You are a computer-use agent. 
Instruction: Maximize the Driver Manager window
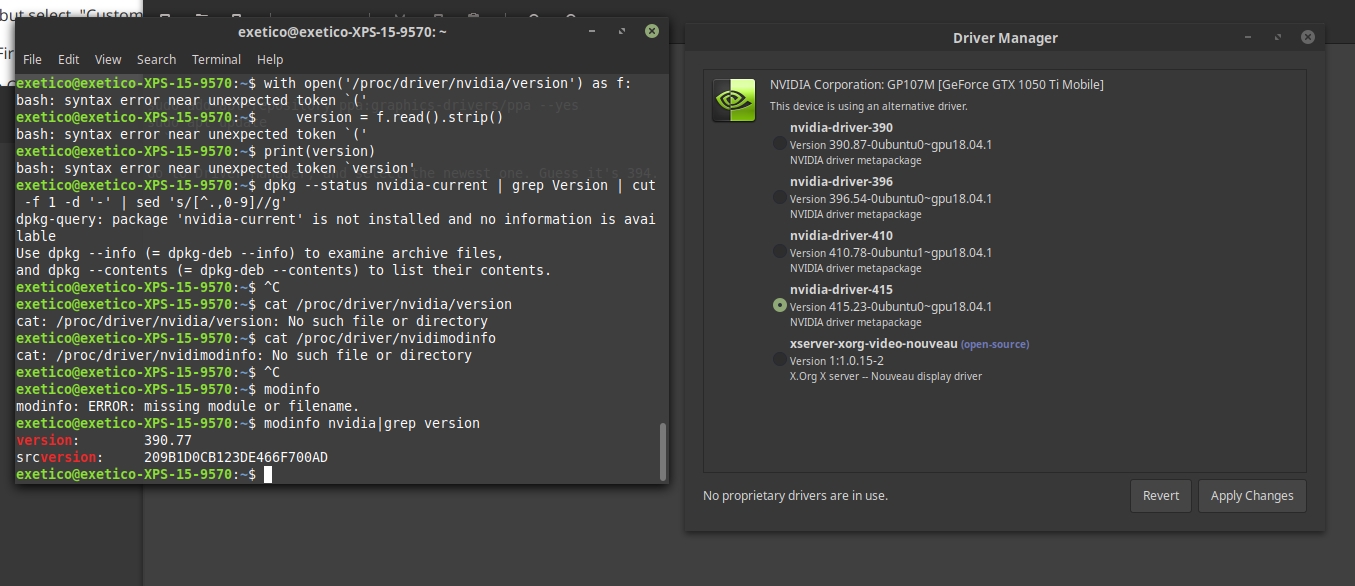[1278, 37]
